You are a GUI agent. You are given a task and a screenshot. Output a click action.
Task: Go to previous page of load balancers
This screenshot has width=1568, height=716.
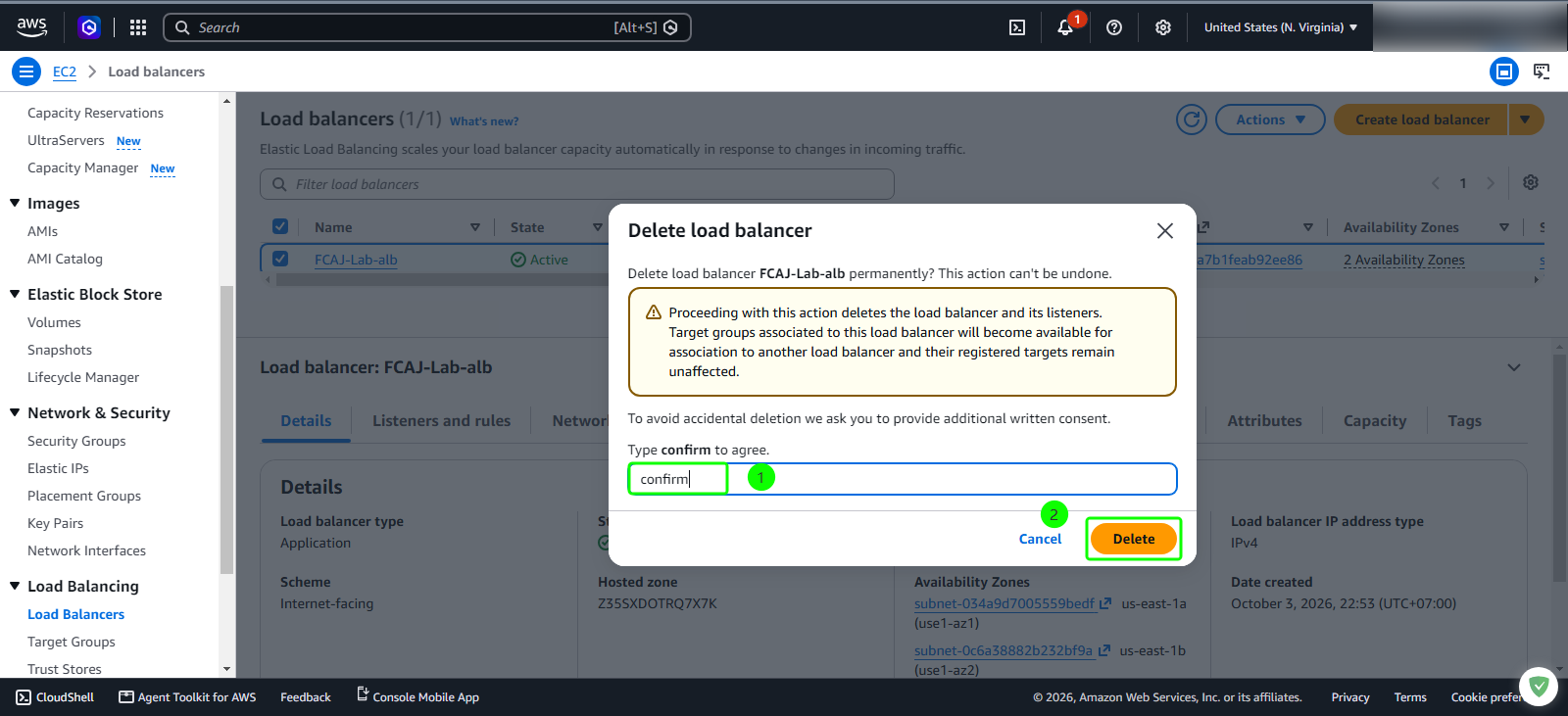click(x=1436, y=183)
